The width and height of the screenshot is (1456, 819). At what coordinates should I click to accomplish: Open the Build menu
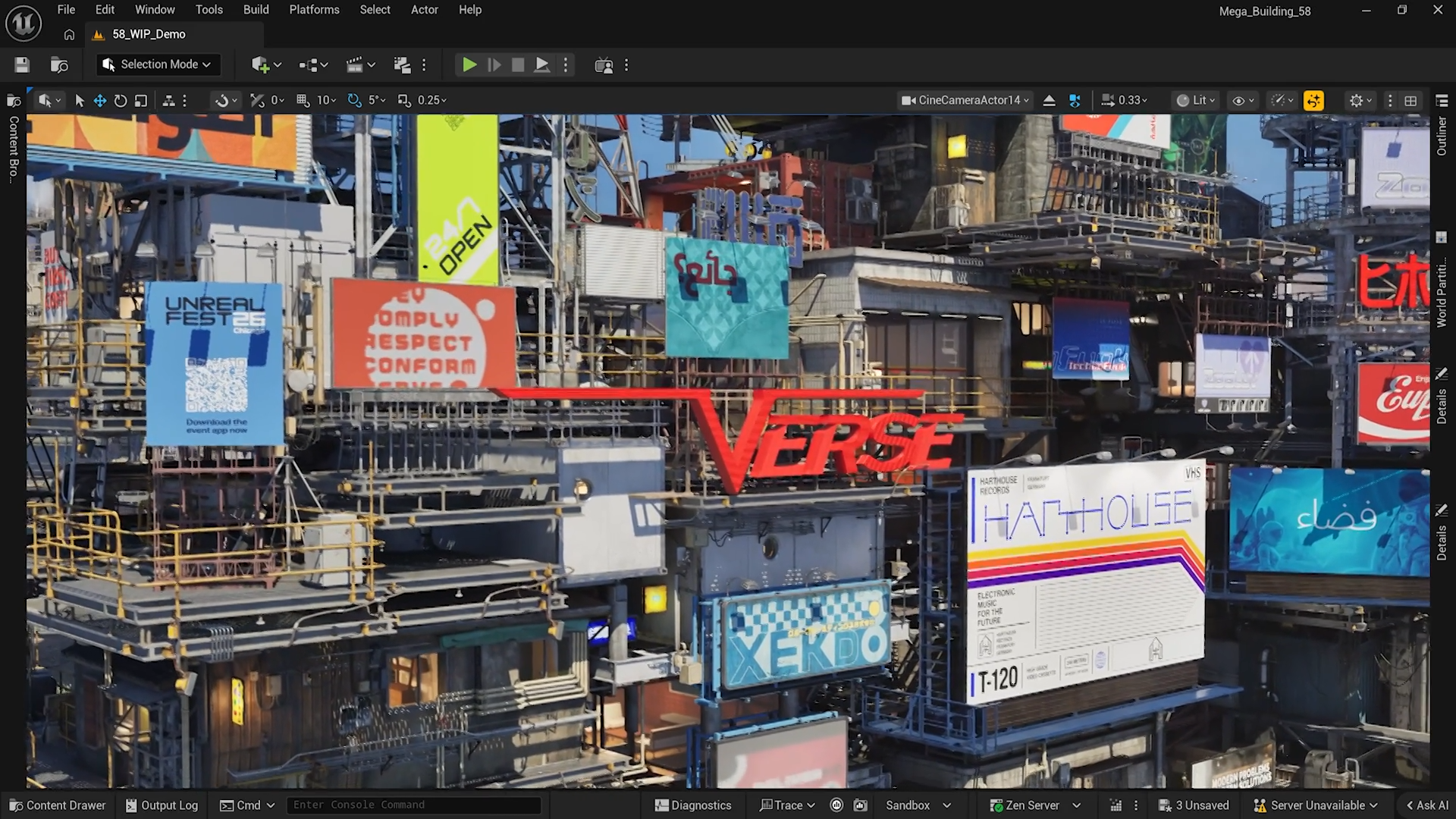pos(256,10)
